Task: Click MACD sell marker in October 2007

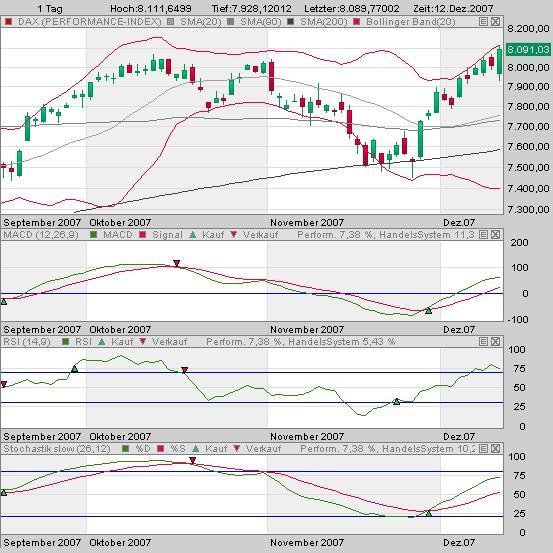Action: pyautogui.click(x=177, y=263)
